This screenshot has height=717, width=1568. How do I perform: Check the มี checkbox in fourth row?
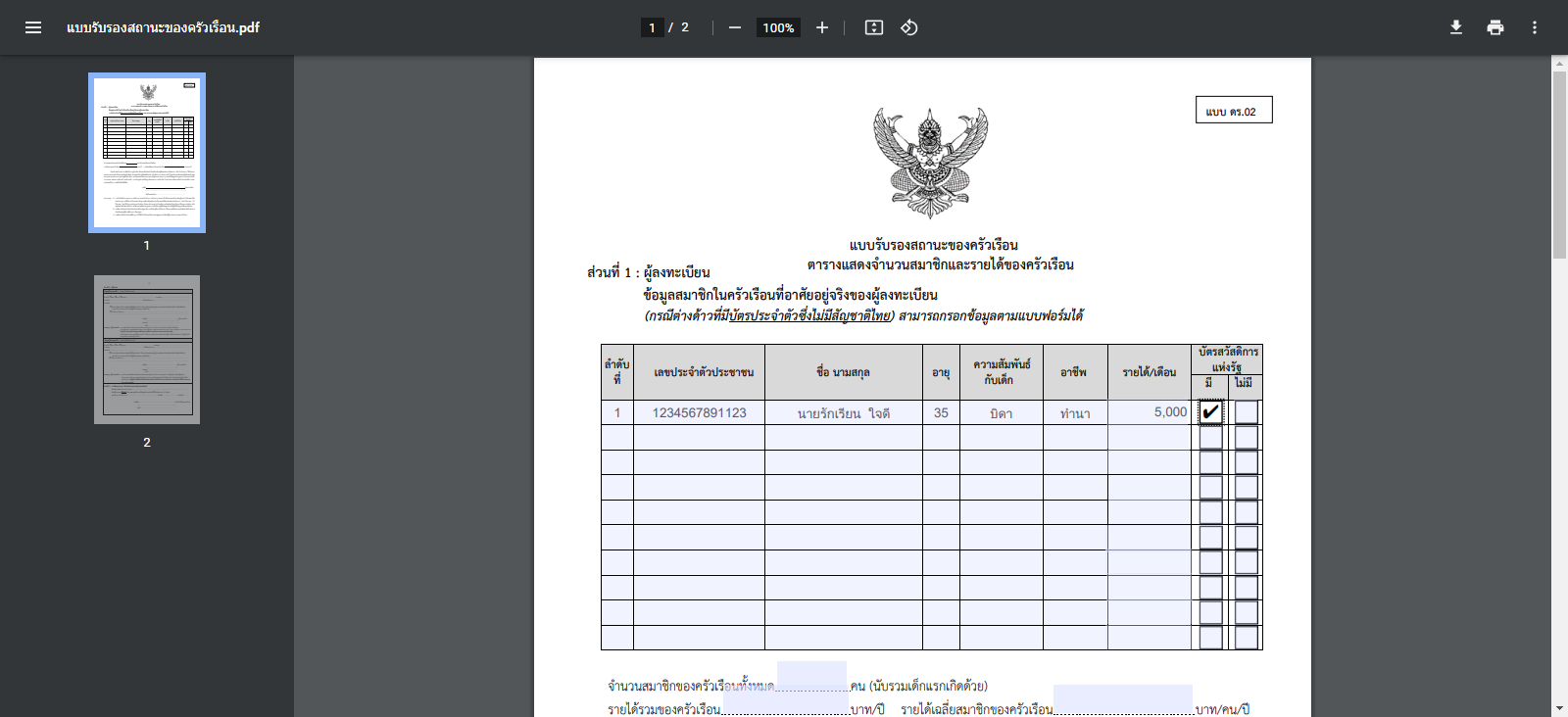pos(1211,487)
